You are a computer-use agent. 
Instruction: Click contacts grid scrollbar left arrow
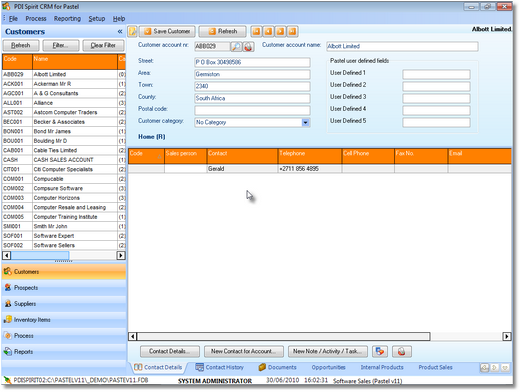[133, 336]
